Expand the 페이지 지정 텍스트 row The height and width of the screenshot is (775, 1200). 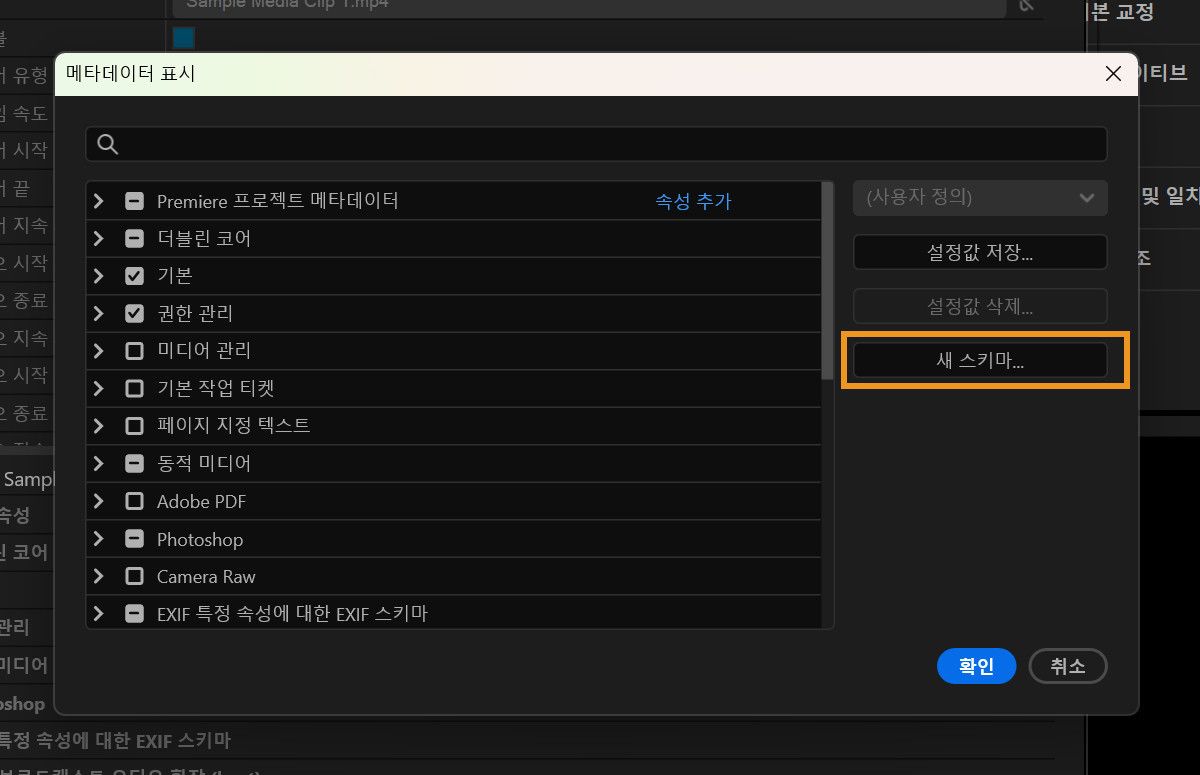(x=98, y=426)
